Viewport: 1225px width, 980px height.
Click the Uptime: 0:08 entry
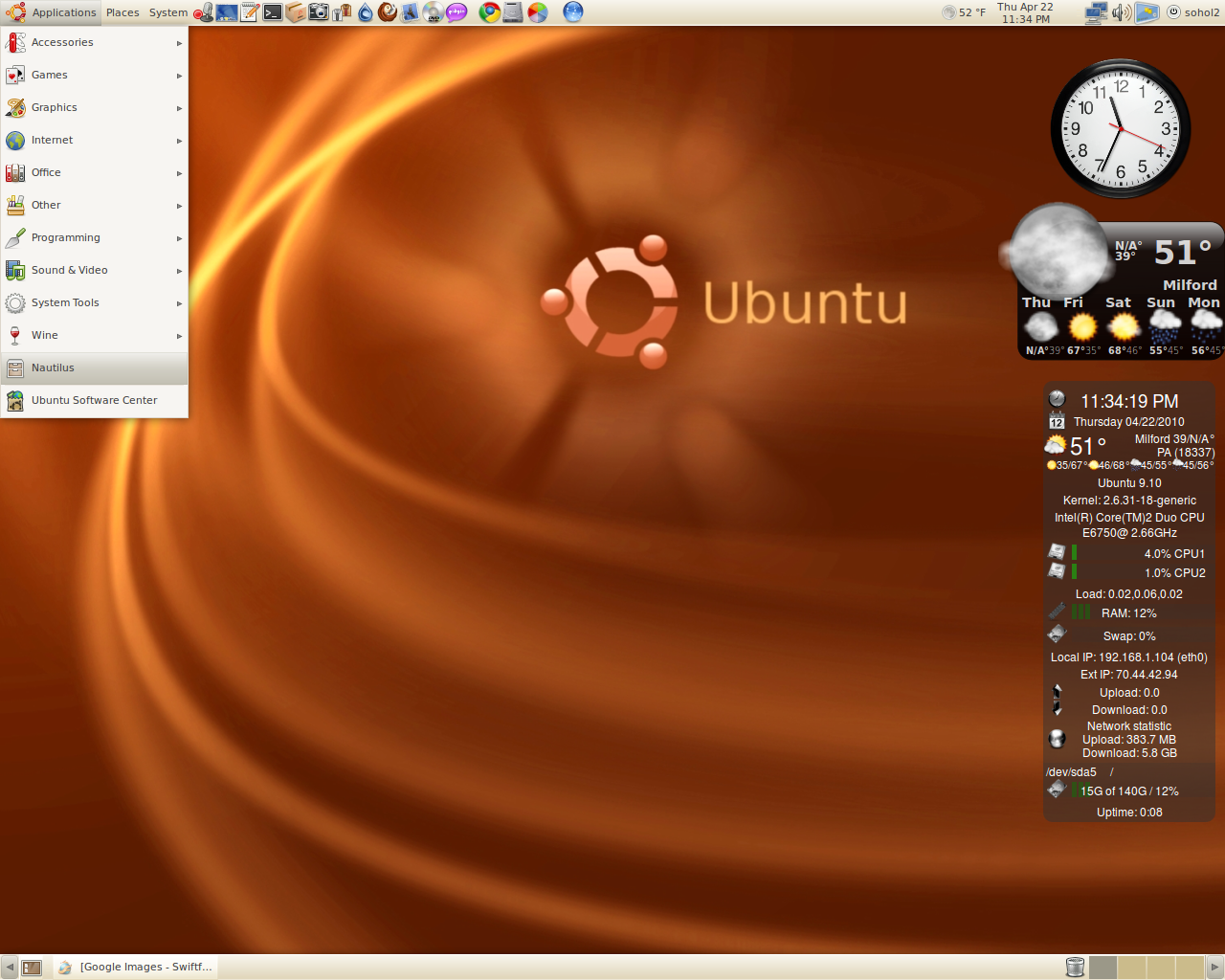1129,813
